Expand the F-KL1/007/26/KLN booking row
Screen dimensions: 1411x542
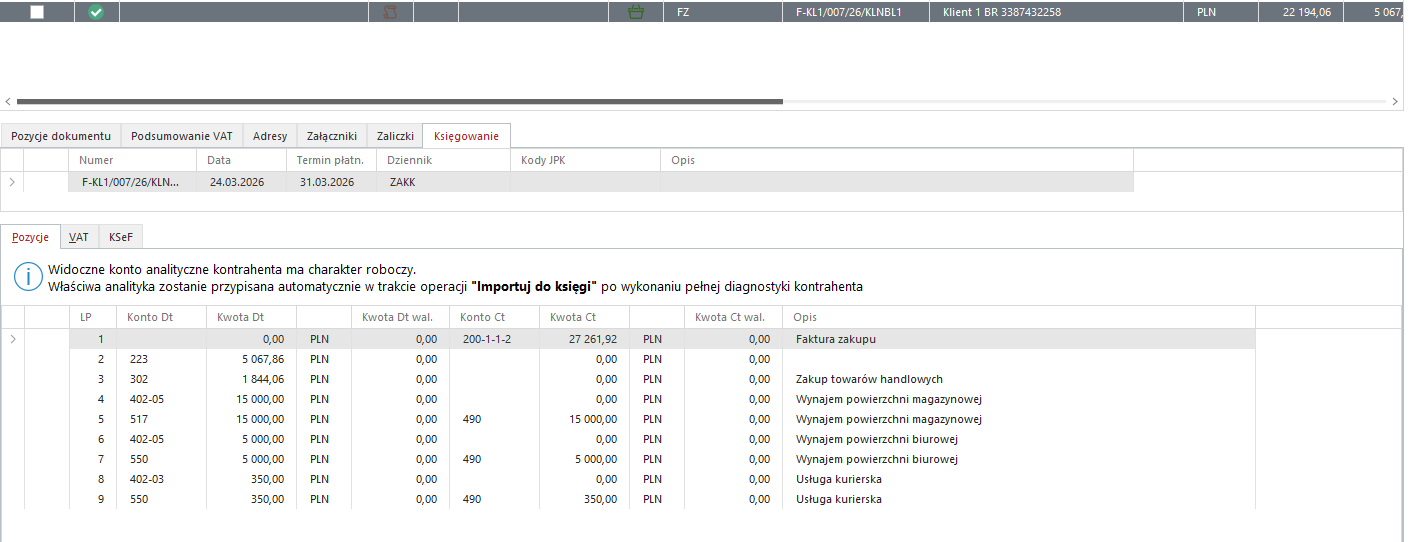tap(12, 182)
